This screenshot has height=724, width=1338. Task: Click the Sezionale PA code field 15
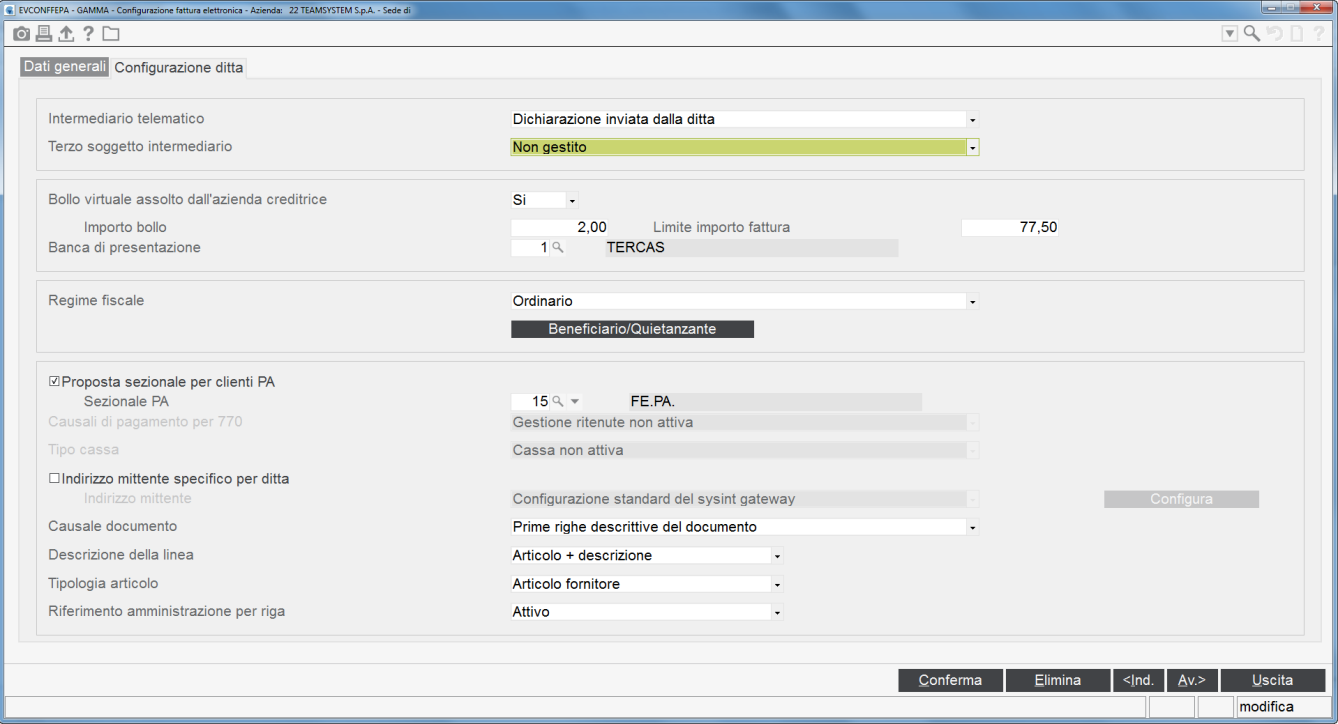point(530,401)
